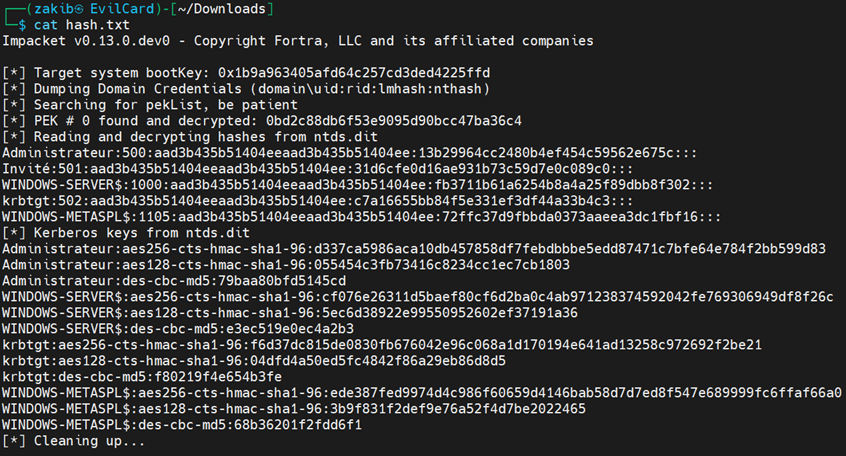This screenshot has height=456, width=846.
Task: Click the Impacket v0.13.0.dev0 copyright line
Action: 297,41
